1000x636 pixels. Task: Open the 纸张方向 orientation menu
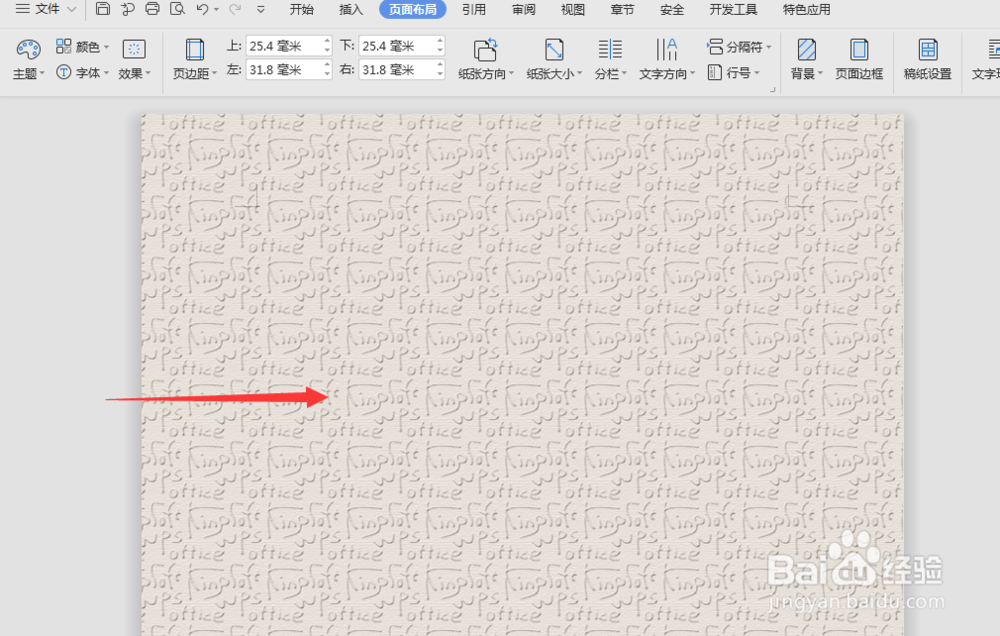[x=486, y=60]
